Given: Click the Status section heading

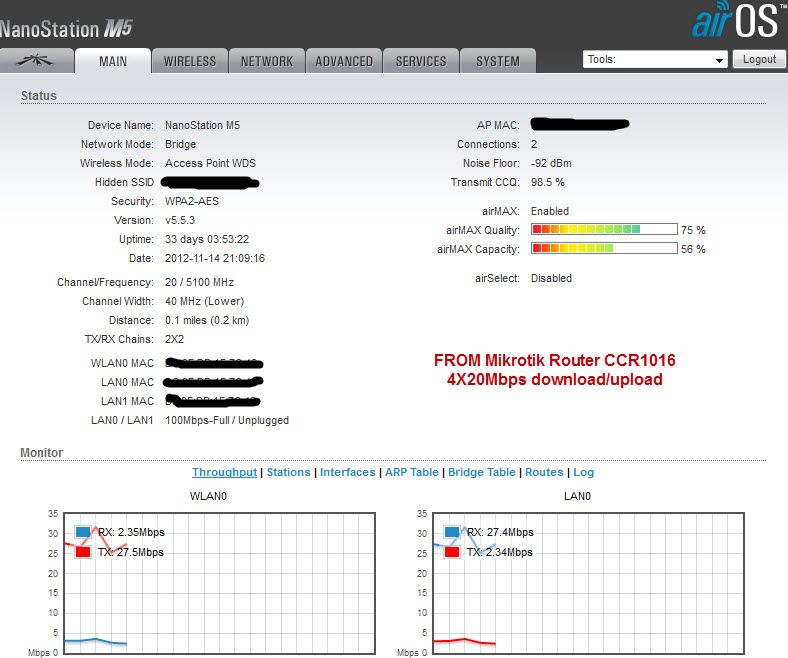Looking at the screenshot, I should coord(39,96).
